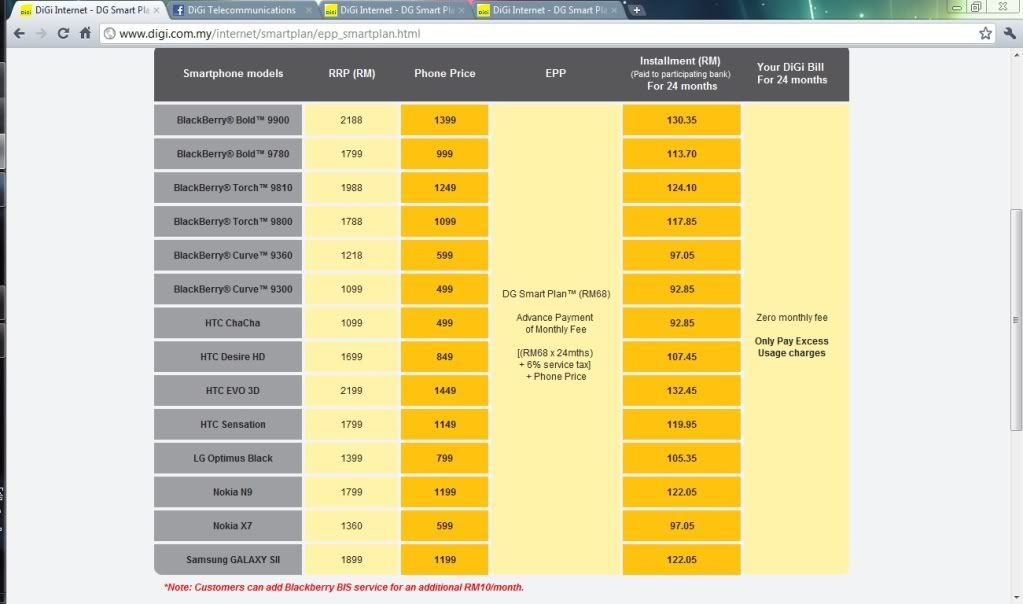Reload the page with the refresh icon
1023x604 pixels.
click(x=63, y=33)
